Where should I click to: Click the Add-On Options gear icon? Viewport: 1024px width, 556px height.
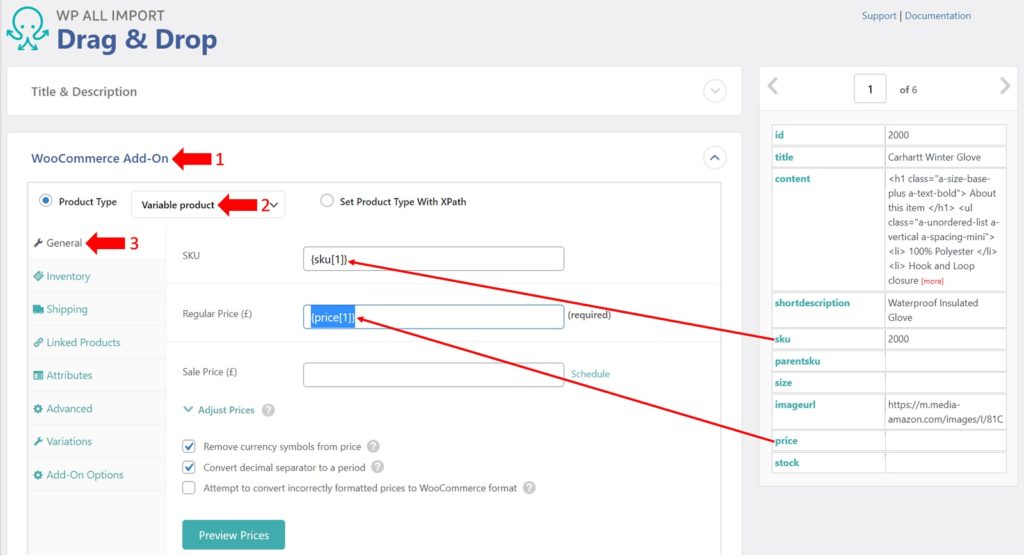(38, 475)
